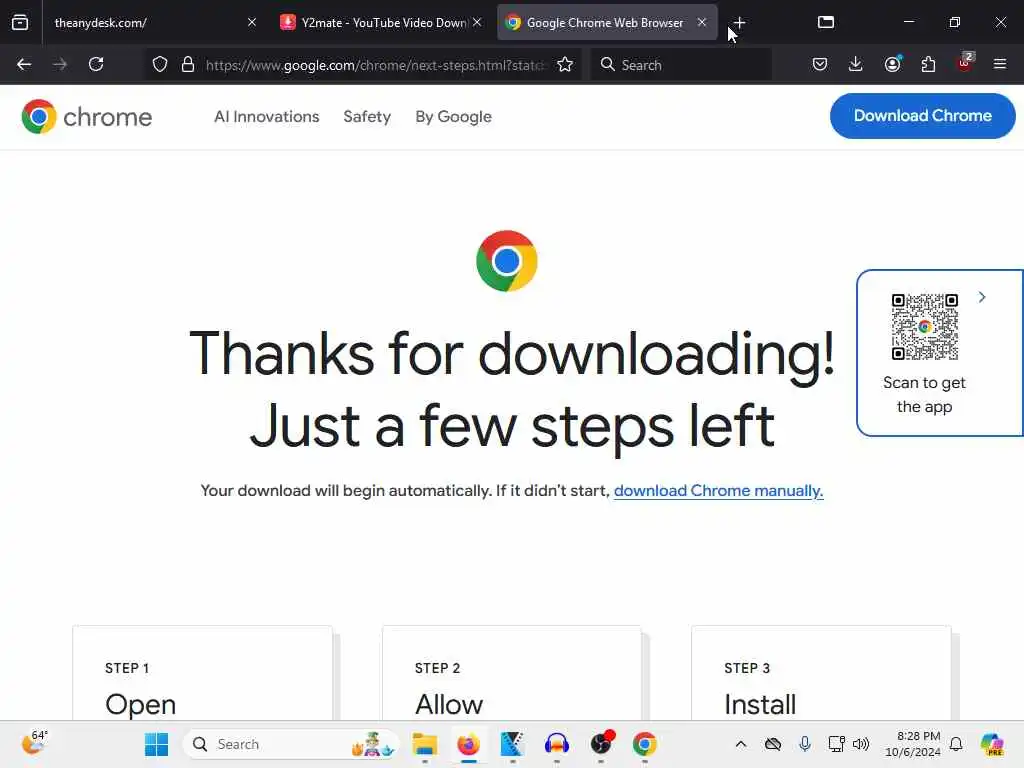Open clock showing 8:28 PM
Viewport: 1024px width, 768px height.
[x=913, y=744]
